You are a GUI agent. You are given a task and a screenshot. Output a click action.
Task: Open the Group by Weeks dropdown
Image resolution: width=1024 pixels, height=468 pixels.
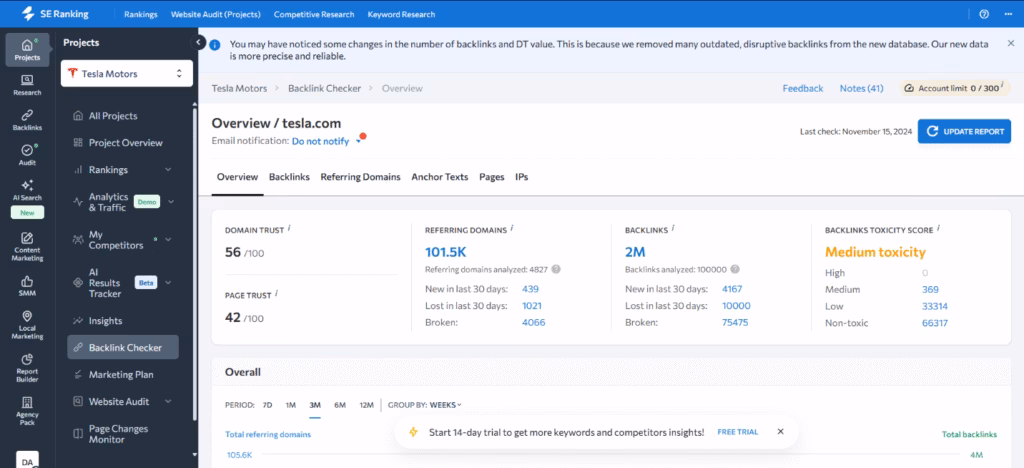[445, 405]
